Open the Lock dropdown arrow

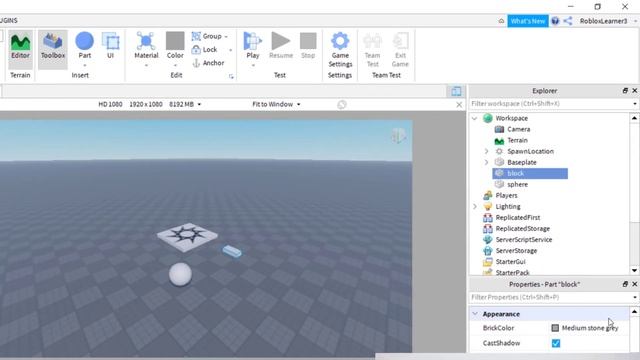[231, 50]
